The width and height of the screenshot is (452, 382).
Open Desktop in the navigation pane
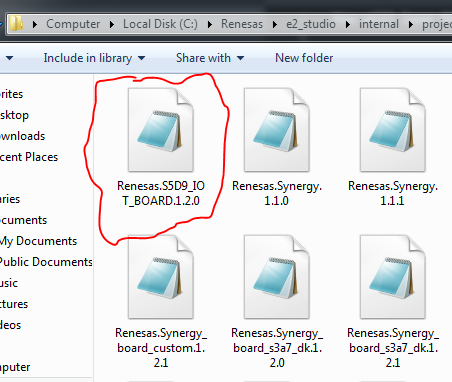tap(14, 115)
